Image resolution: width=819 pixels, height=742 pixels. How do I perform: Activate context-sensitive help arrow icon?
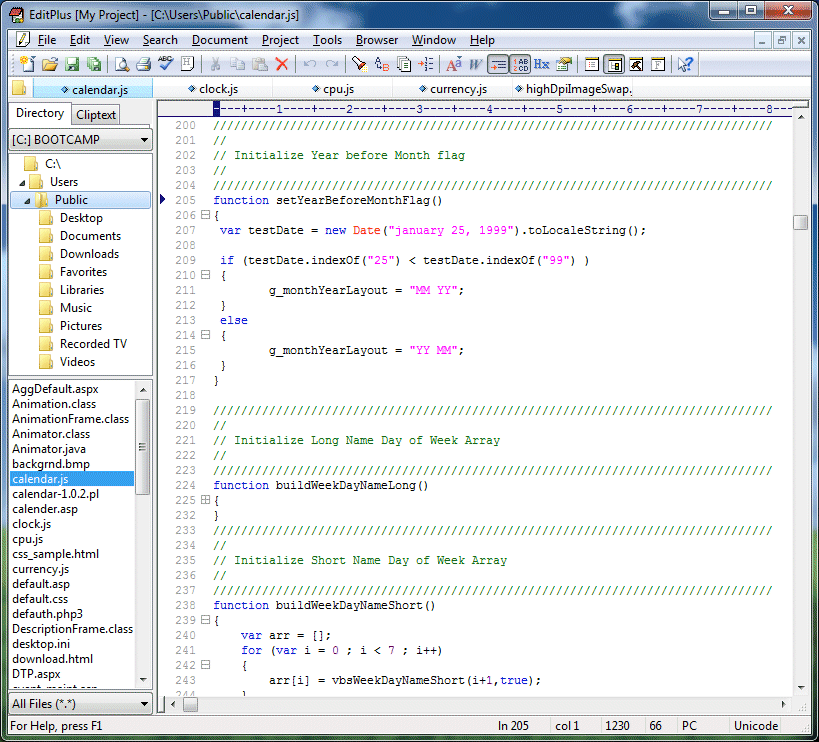tap(685, 64)
